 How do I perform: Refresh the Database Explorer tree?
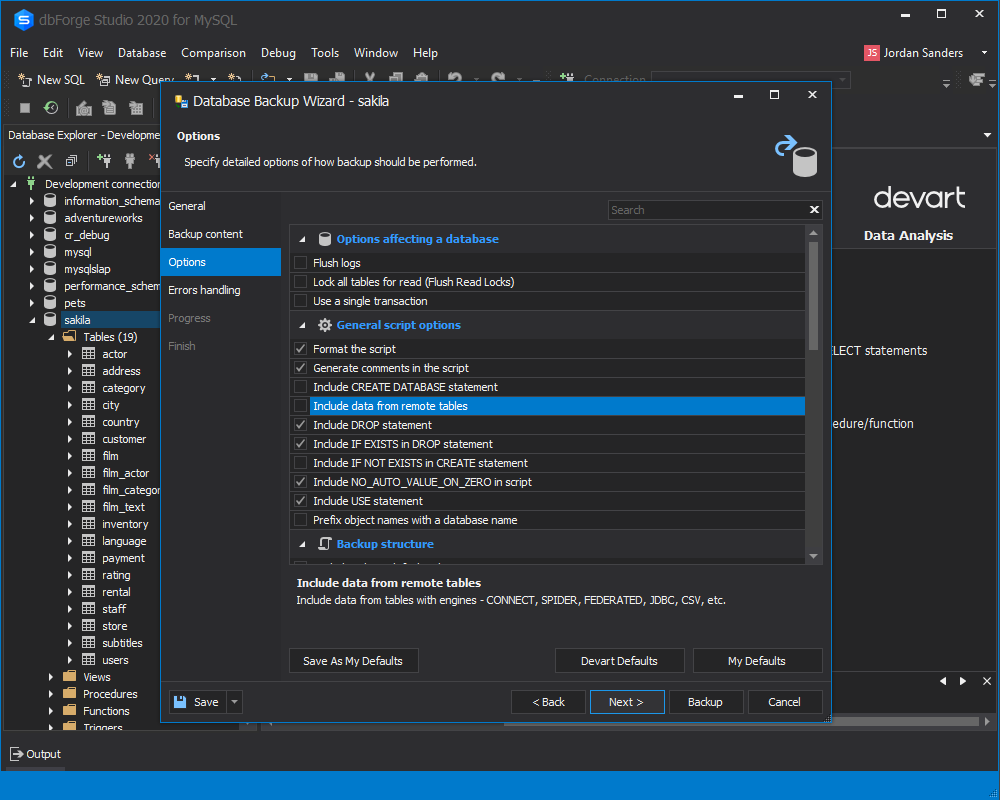[x=19, y=161]
